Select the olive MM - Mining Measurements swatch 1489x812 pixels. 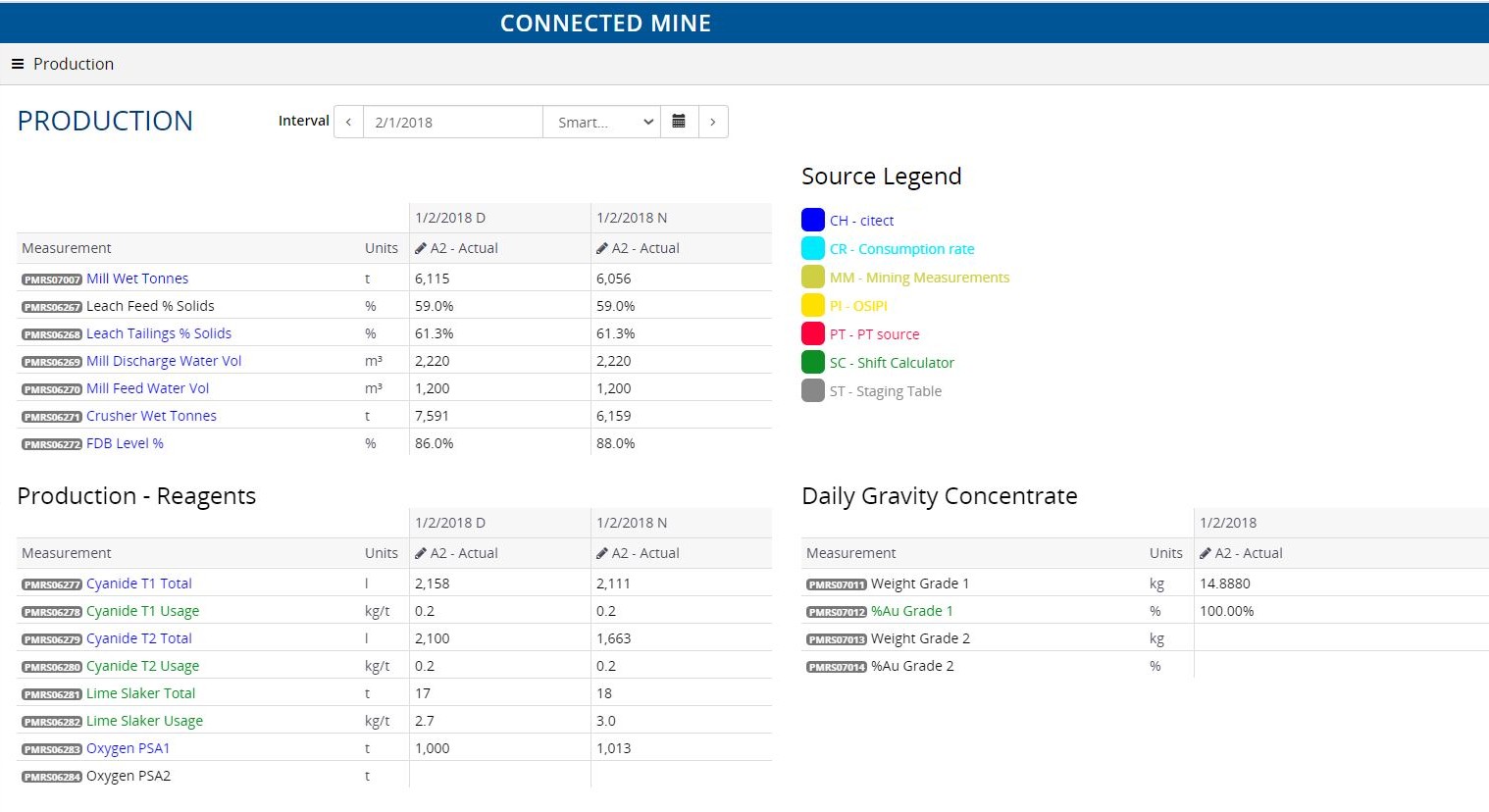coord(813,277)
